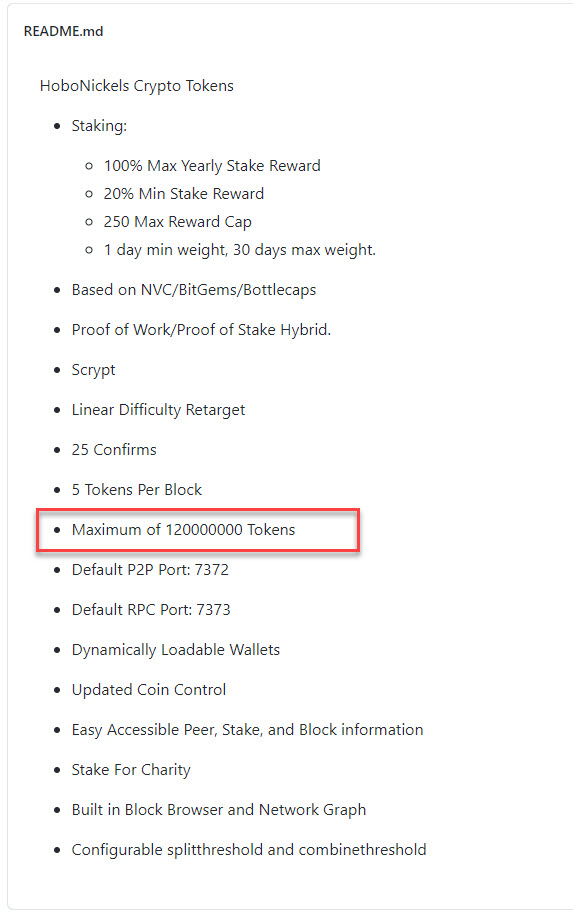Screen dimensions: 573x919
Task: Click the 20% Min Stake Reward line
Action: point(184,194)
